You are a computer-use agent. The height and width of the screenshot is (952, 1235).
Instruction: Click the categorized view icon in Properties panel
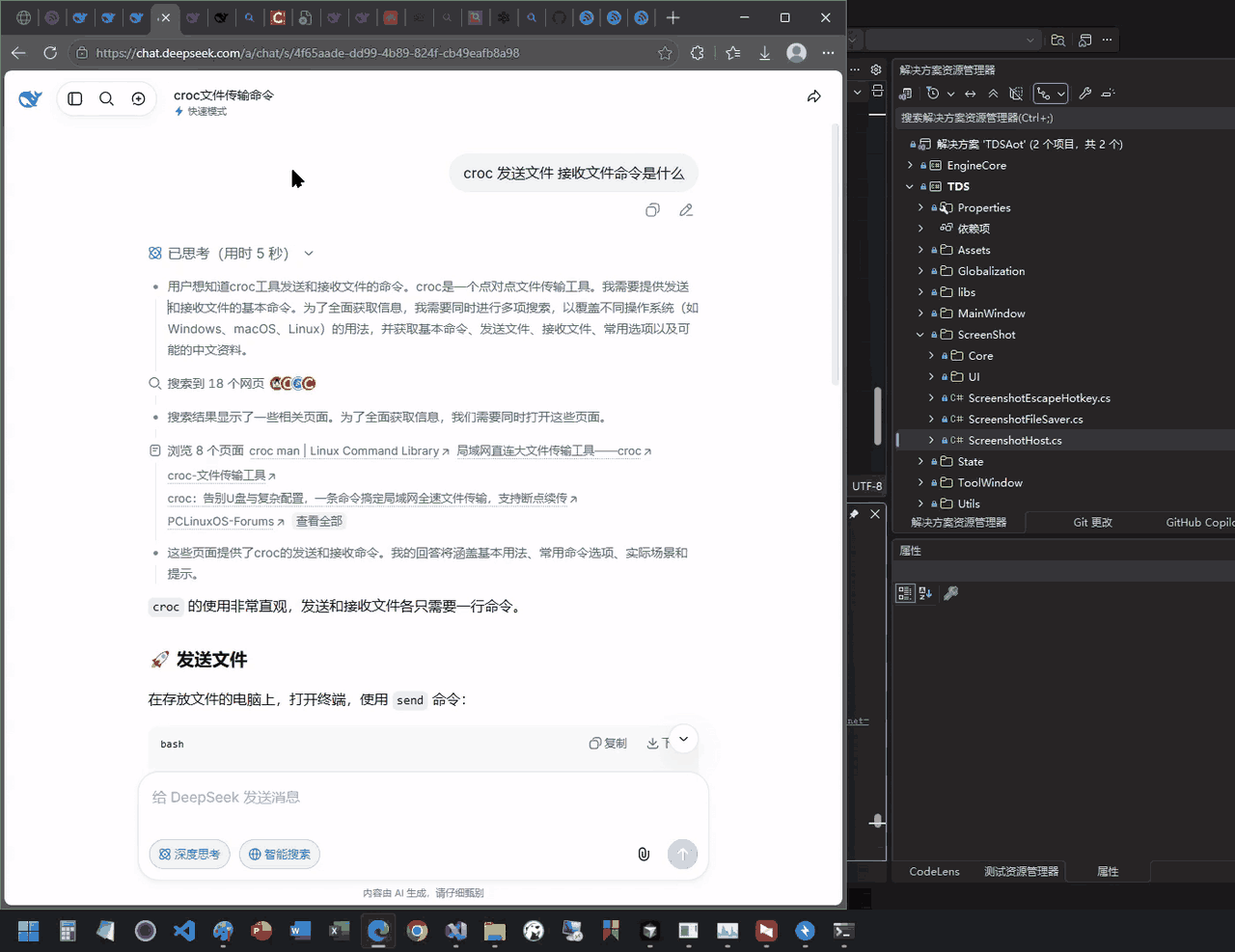[905, 593]
